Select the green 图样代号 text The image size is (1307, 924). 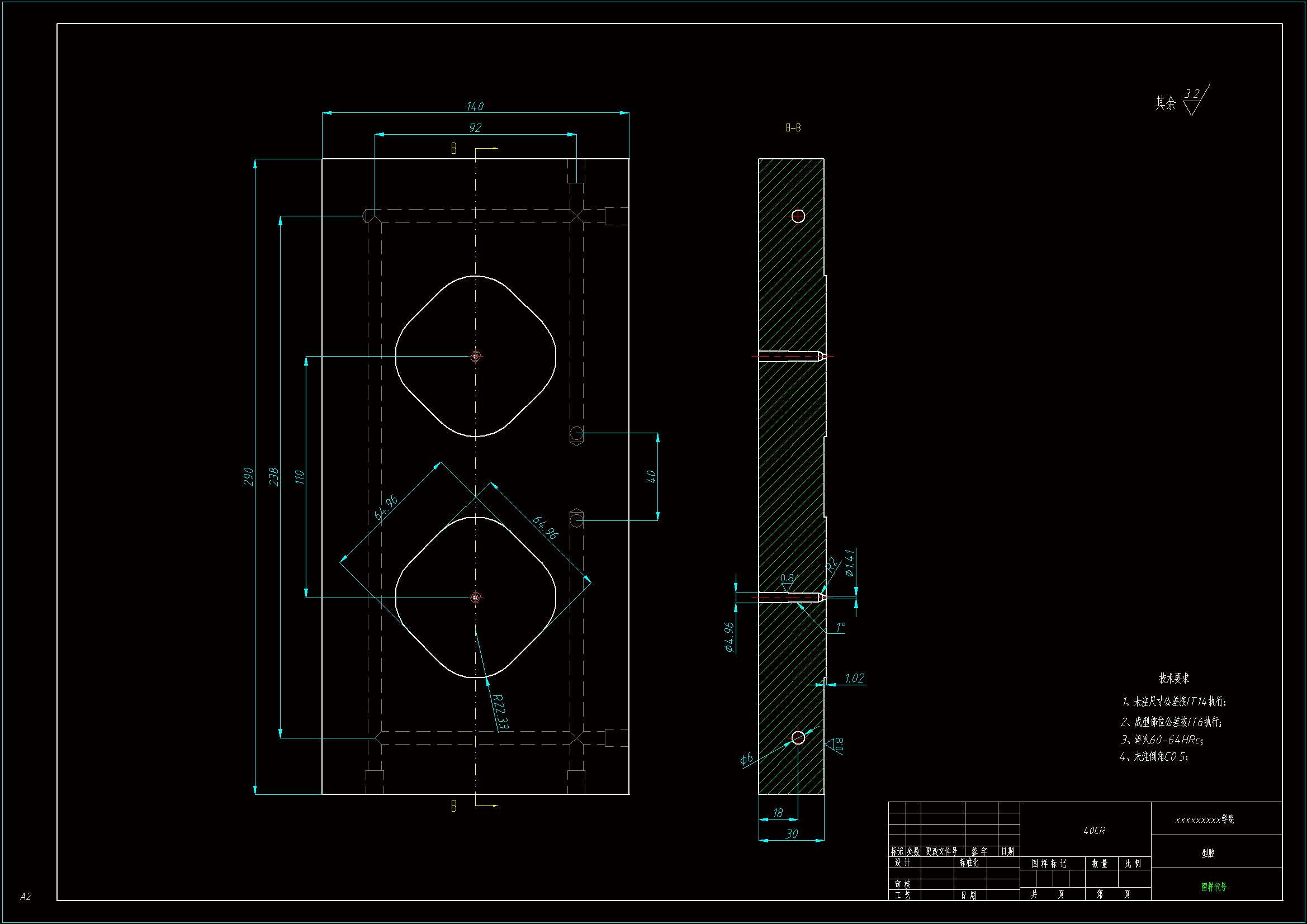(x=1214, y=887)
